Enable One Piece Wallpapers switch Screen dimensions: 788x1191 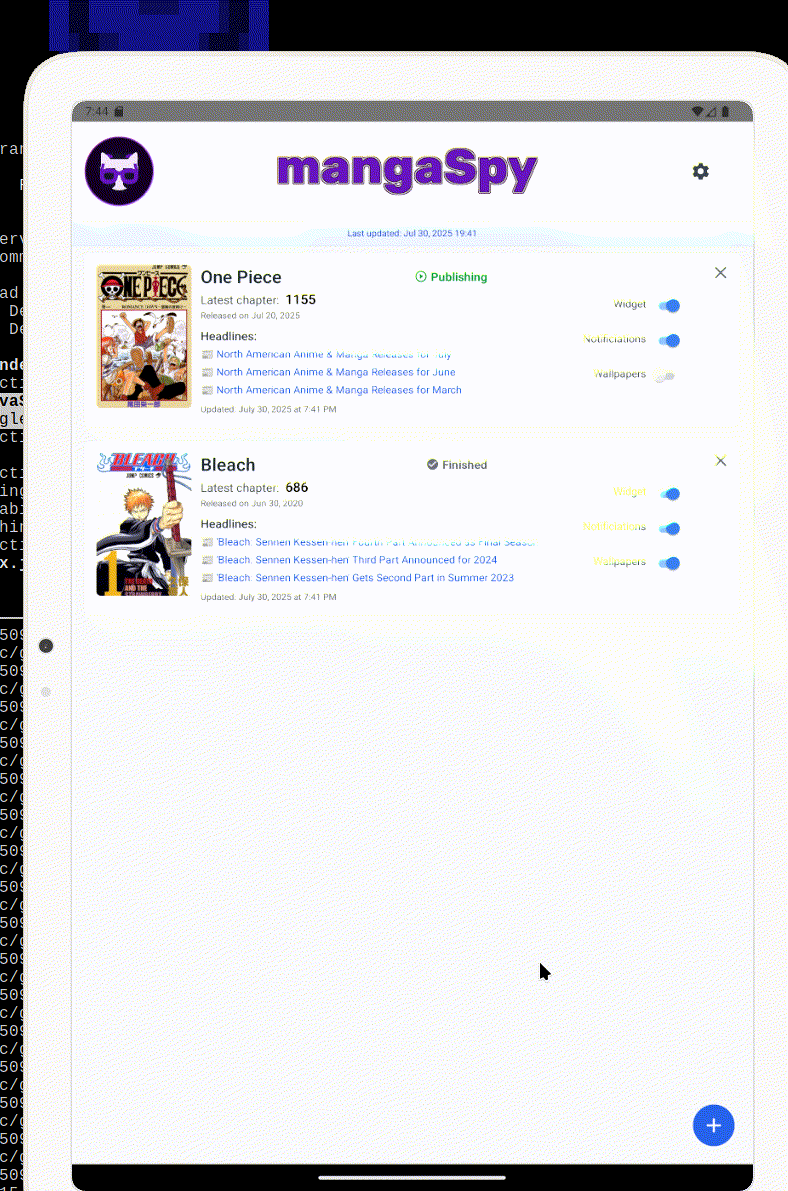pyautogui.click(x=665, y=376)
